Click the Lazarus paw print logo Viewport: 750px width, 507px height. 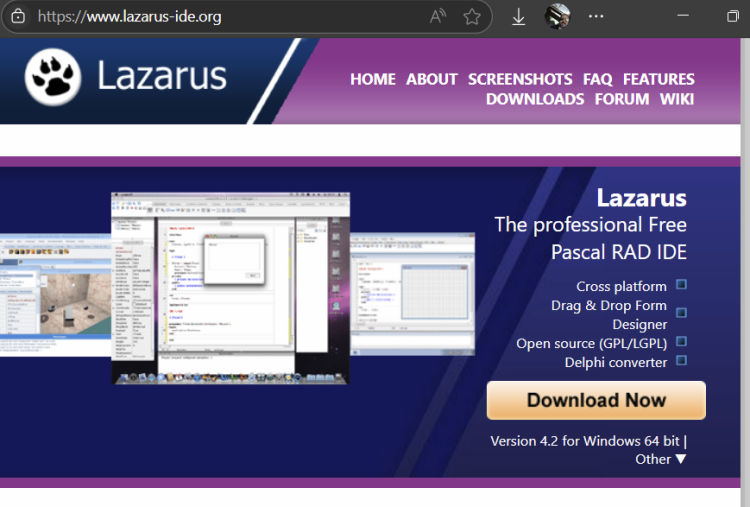click(x=53, y=77)
